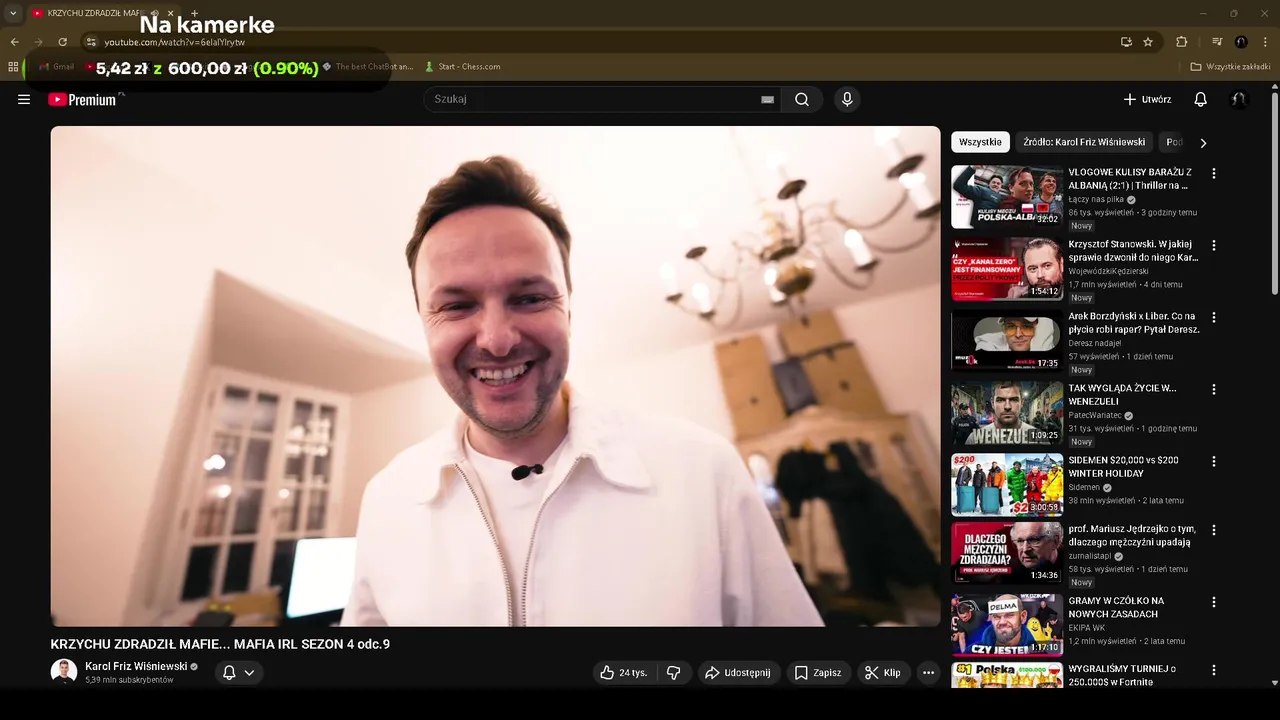Open options for VLOGOWE KULISY BARAŻU video
1280x720 pixels.
click(x=1214, y=173)
